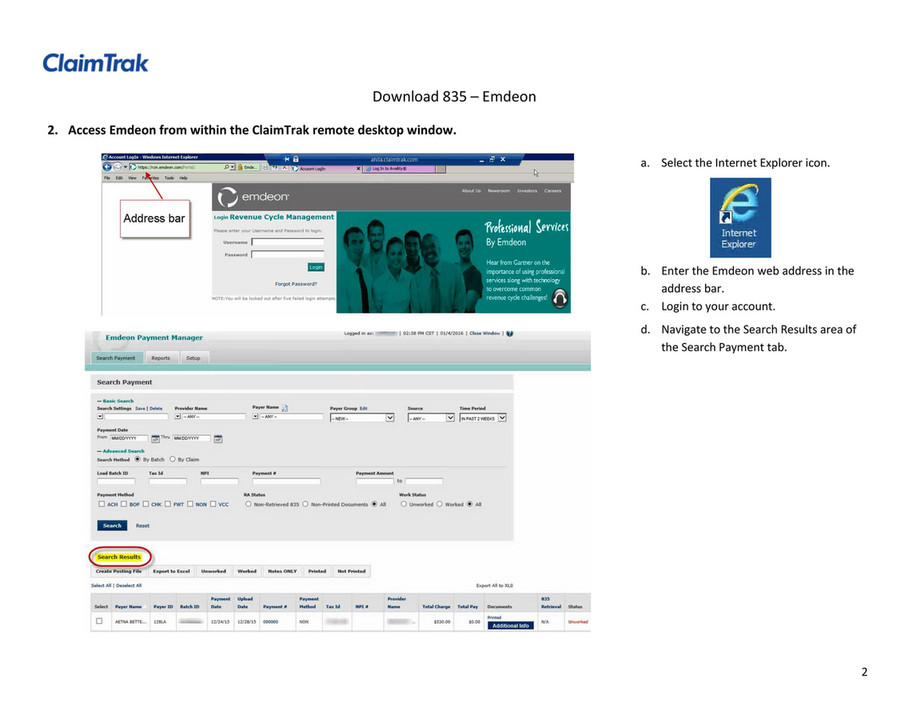Viewport: 909px width, 703px height.
Task: Click the Create Posting File button
Action: [x=119, y=571]
